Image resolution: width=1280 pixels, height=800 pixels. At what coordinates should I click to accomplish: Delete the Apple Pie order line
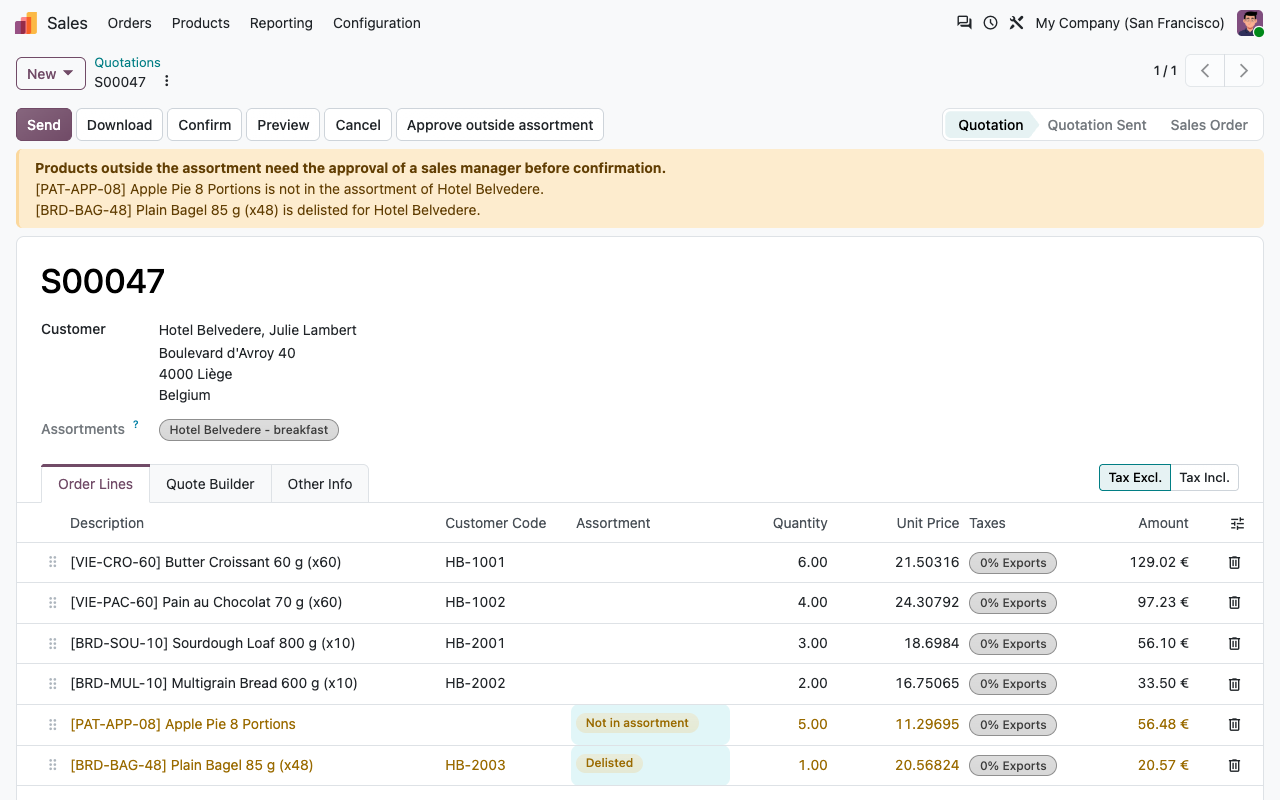[1234, 725]
